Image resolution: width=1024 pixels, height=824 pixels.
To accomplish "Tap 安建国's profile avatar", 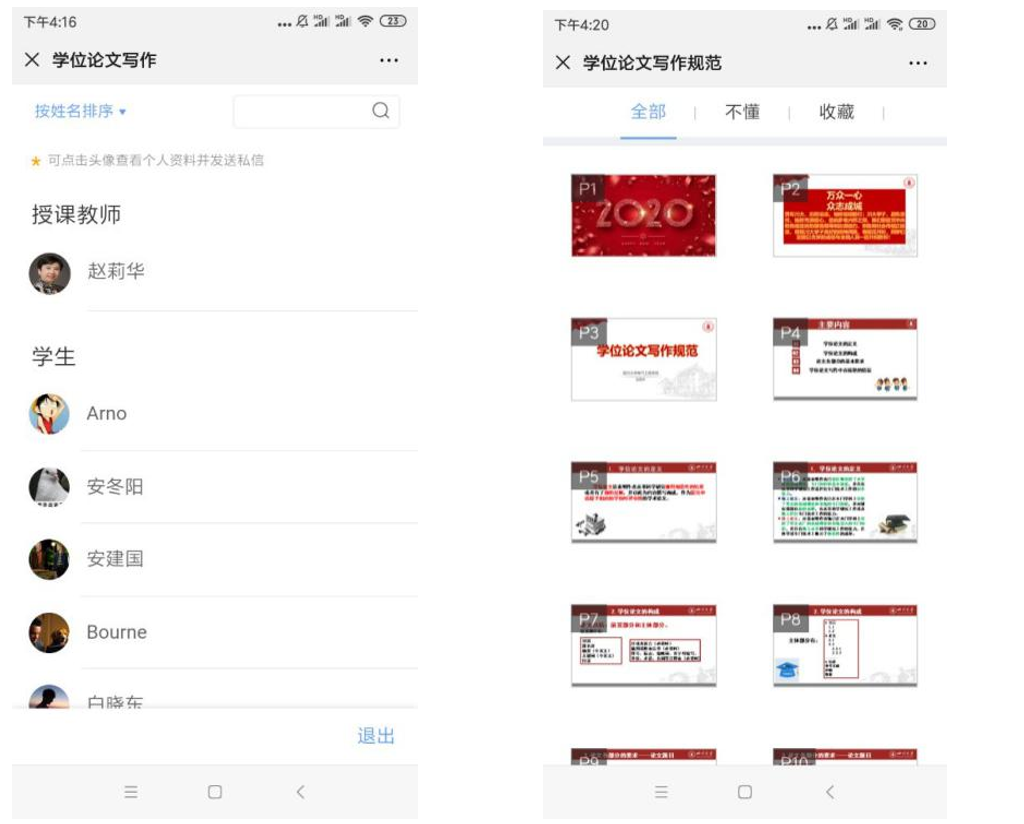I will coord(50,559).
